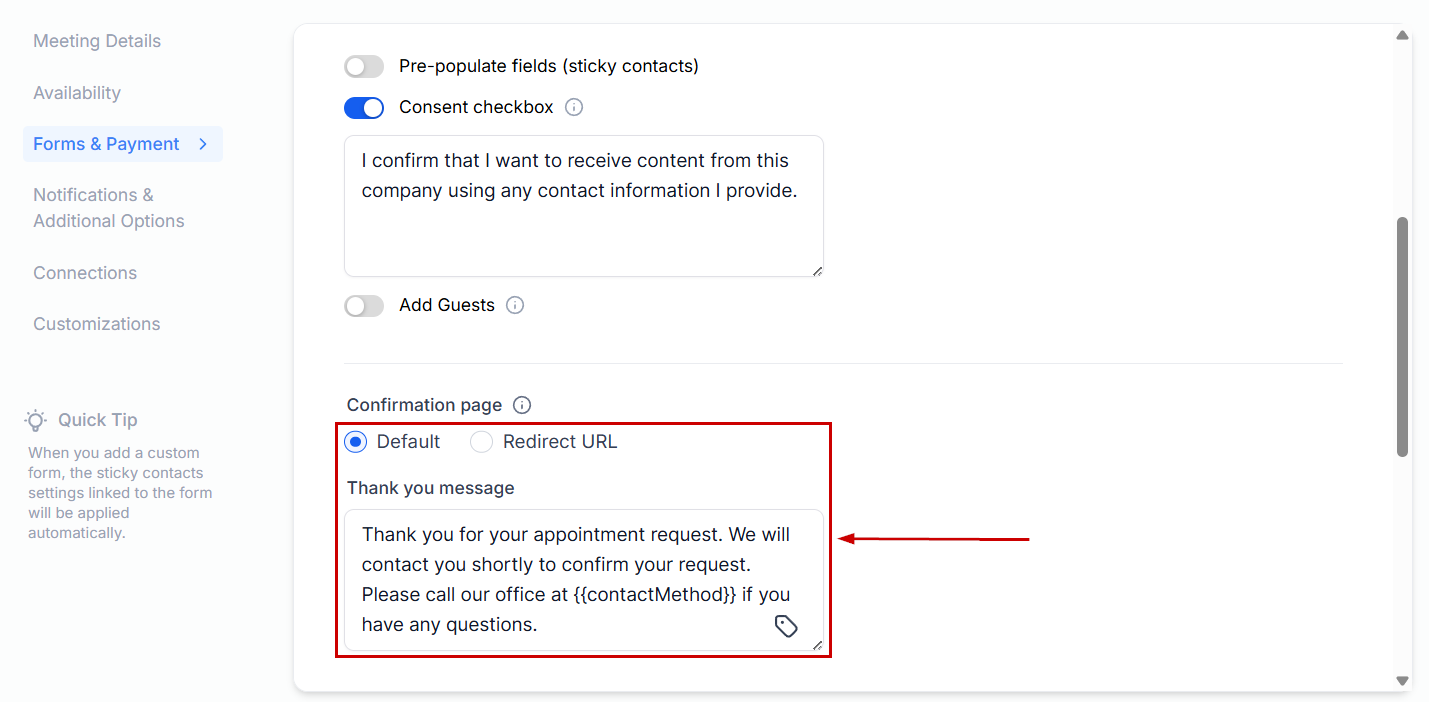
Task: Disable the Consent checkbox toggle
Action: [364, 107]
